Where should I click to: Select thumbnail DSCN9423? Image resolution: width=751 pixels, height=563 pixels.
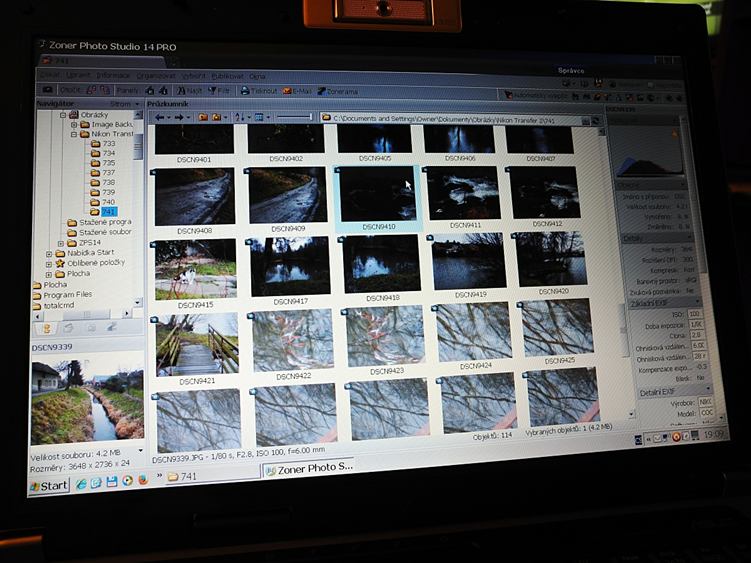[384, 337]
